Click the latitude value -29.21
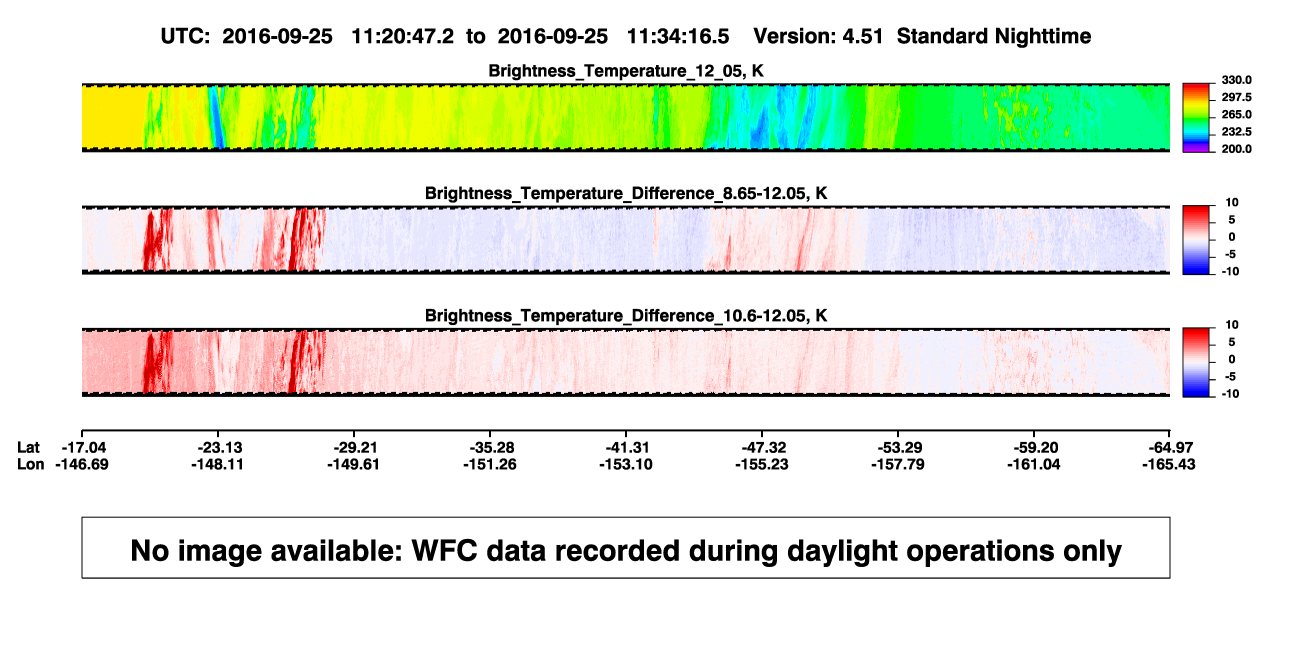Screen dimensions: 1300x667 [x=355, y=447]
